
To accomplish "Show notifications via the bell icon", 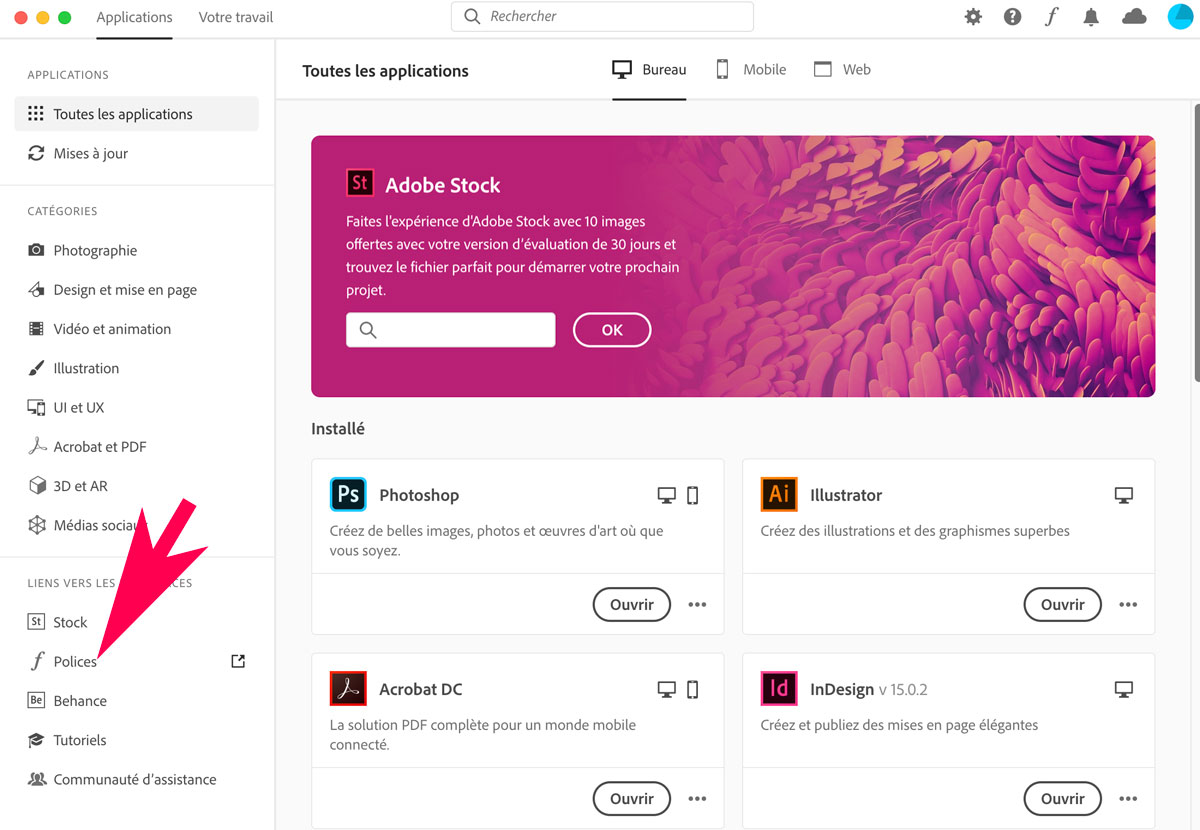I will coord(1092,17).
